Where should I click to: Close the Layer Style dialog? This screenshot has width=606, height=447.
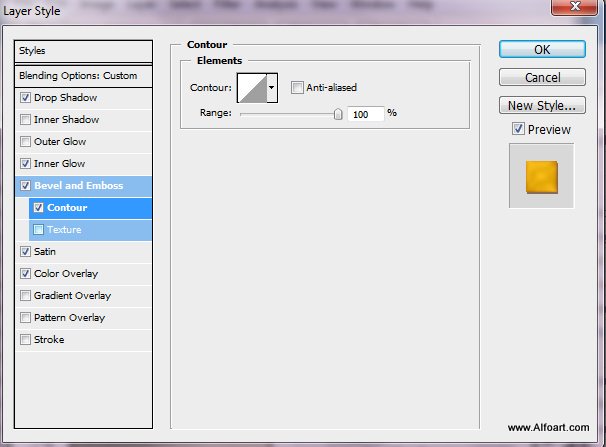[575, 7]
